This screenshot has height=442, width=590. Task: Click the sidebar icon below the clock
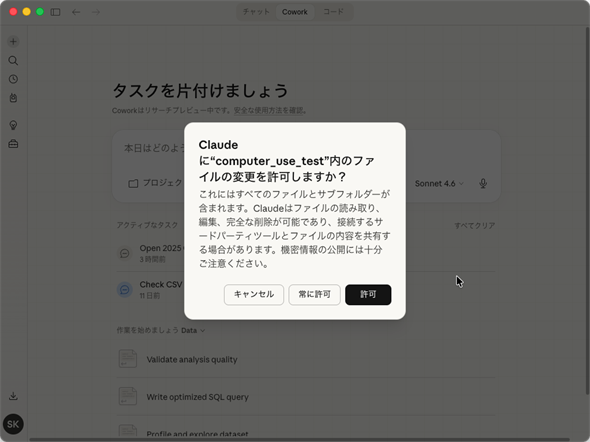pyautogui.click(x=13, y=98)
